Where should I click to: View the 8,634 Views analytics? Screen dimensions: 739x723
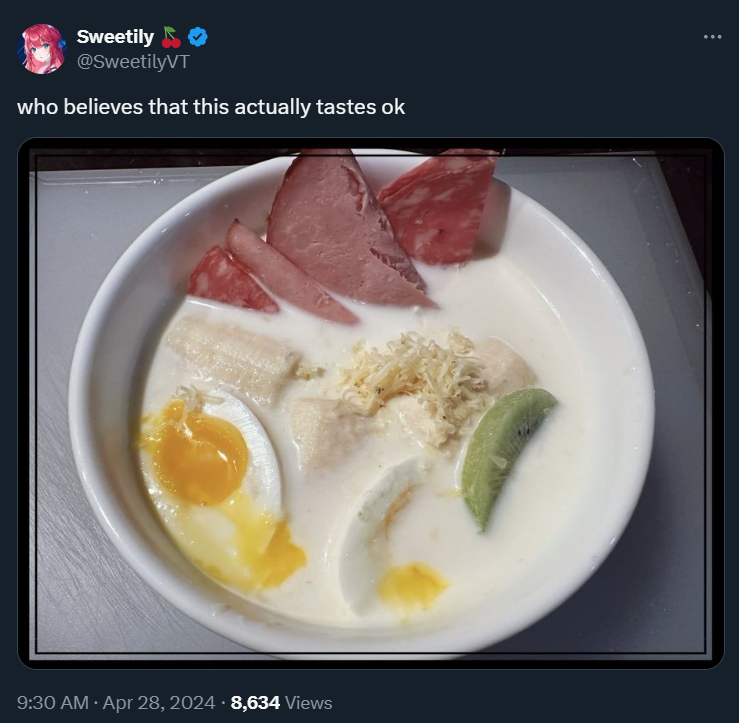tap(281, 703)
